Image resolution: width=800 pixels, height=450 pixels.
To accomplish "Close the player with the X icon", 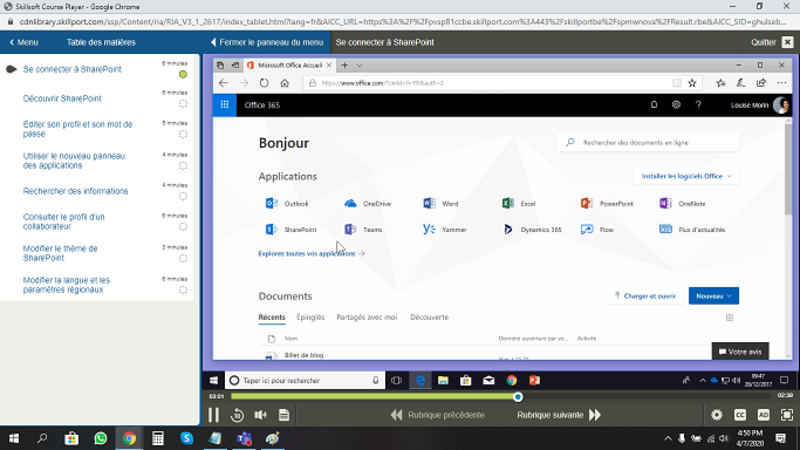I will pos(788,42).
